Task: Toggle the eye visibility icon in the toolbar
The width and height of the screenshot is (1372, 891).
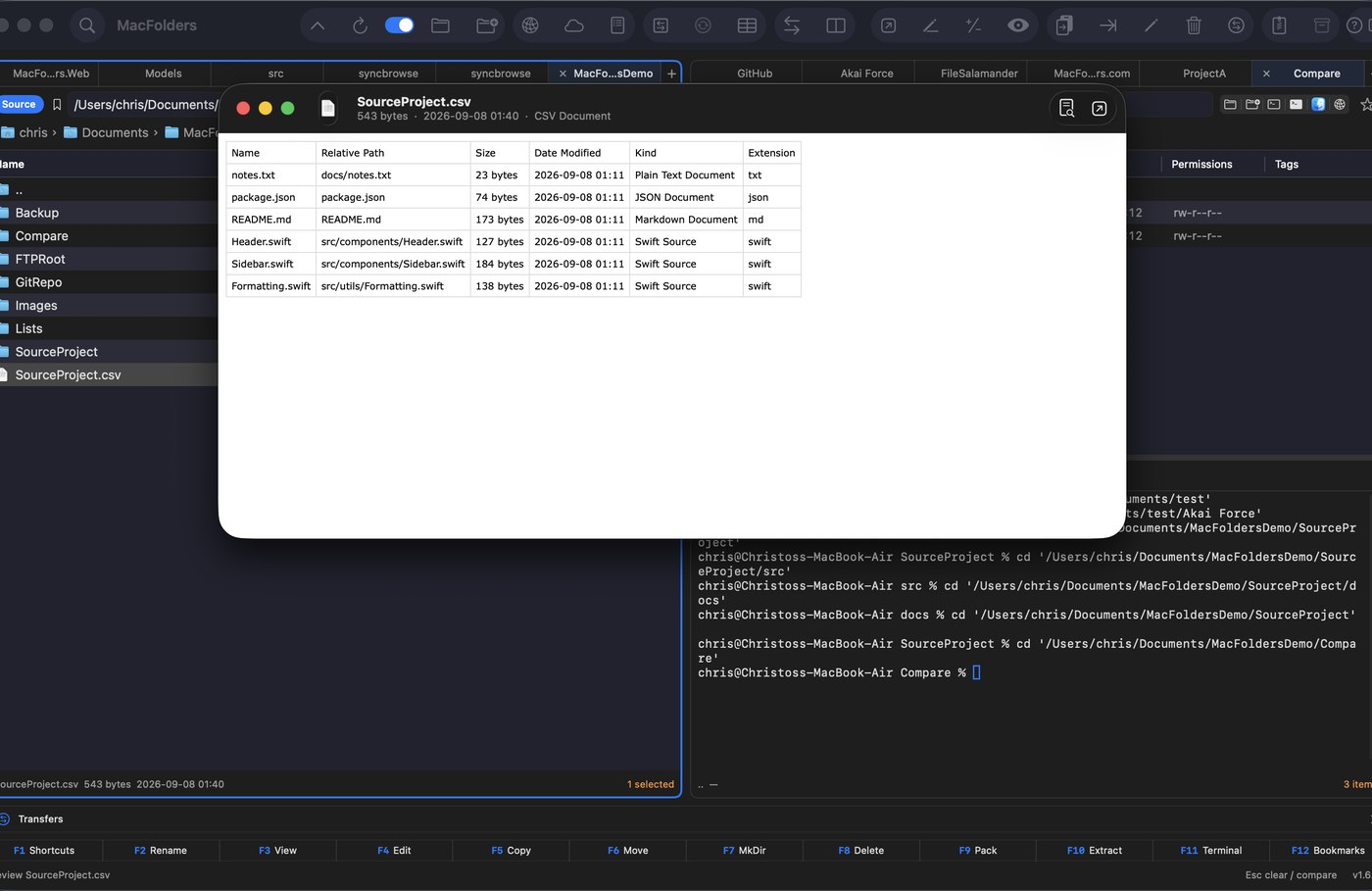Action: coord(1018,25)
